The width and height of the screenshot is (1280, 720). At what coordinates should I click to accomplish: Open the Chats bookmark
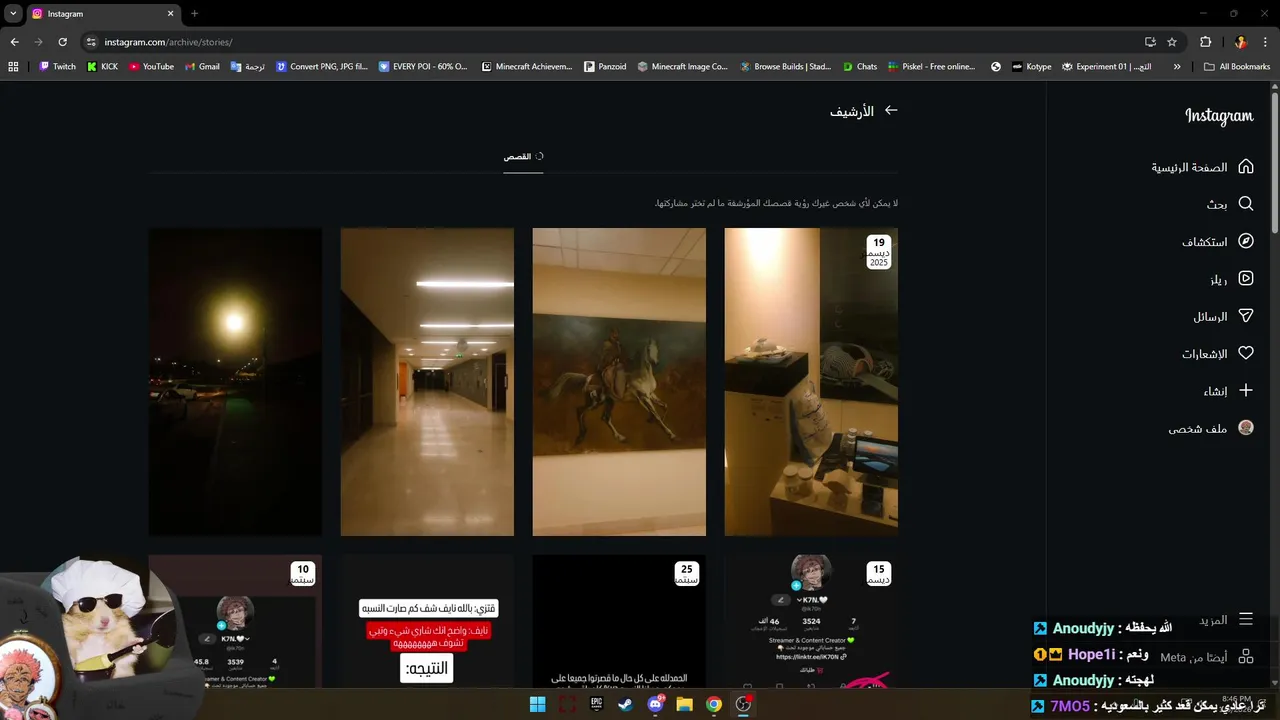(x=860, y=67)
